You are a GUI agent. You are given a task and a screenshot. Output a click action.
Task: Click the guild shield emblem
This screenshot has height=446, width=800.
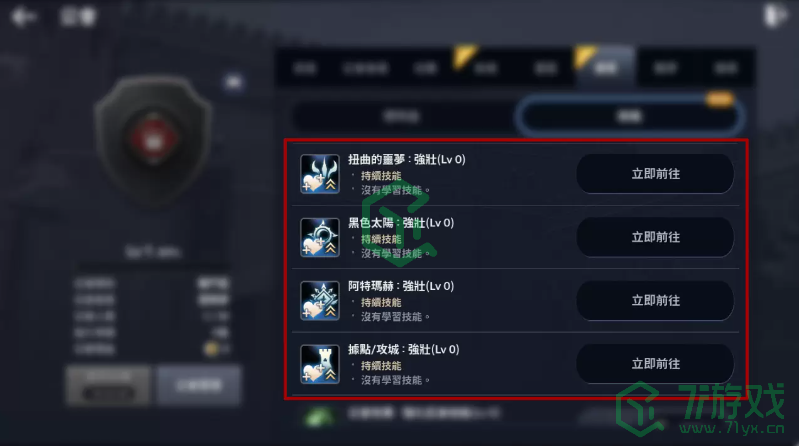[153, 138]
